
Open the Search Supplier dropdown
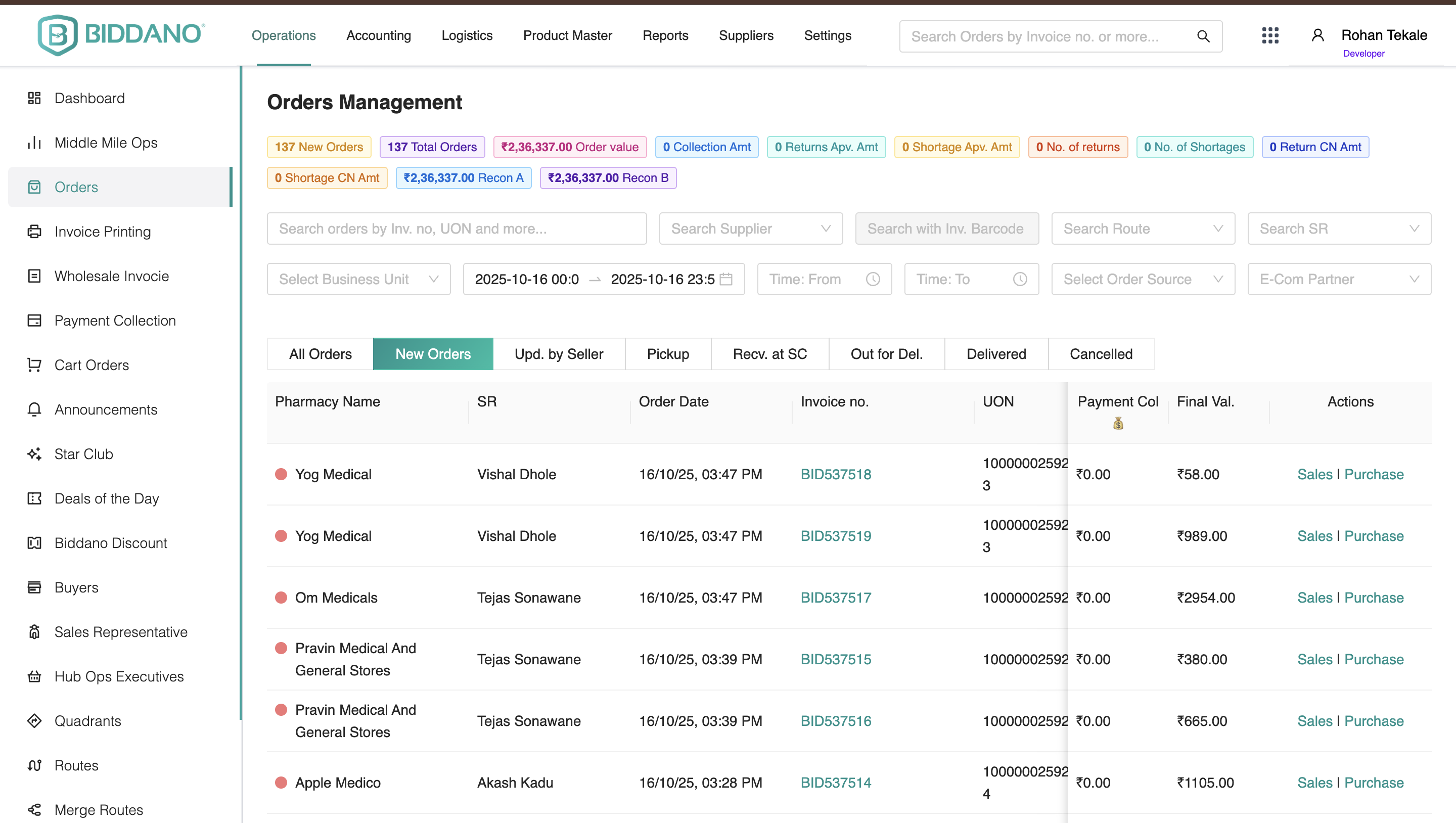751,229
